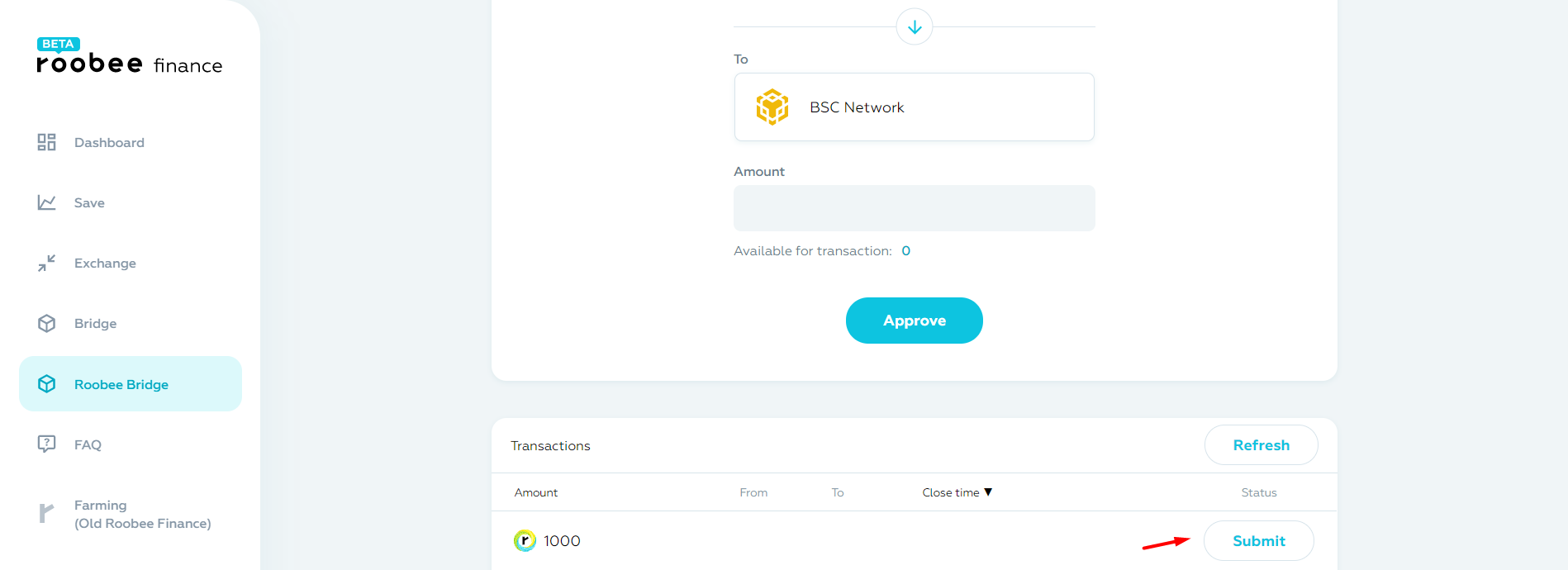Click the Amount column header

click(x=536, y=492)
